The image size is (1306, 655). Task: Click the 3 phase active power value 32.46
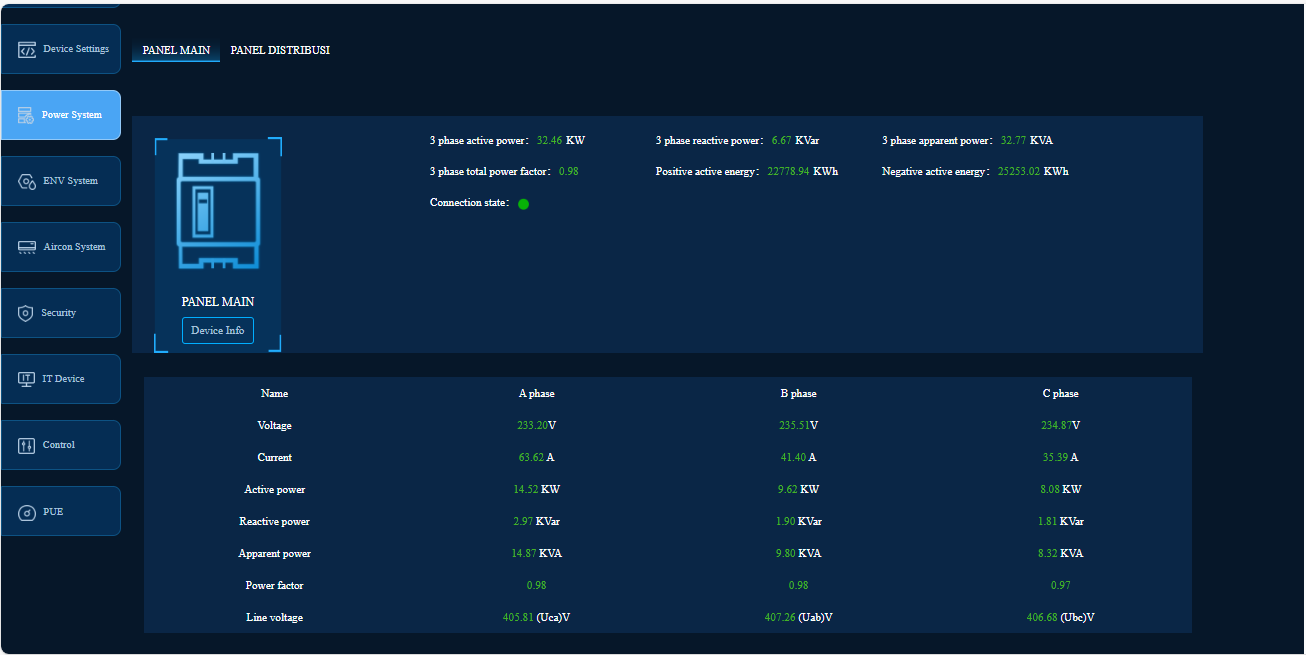click(550, 141)
